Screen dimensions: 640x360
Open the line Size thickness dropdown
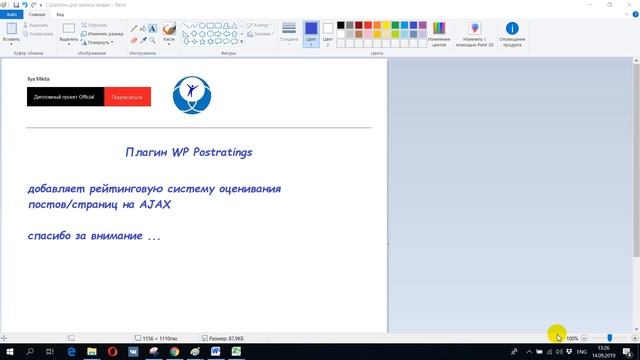click(x=289, y=33)
